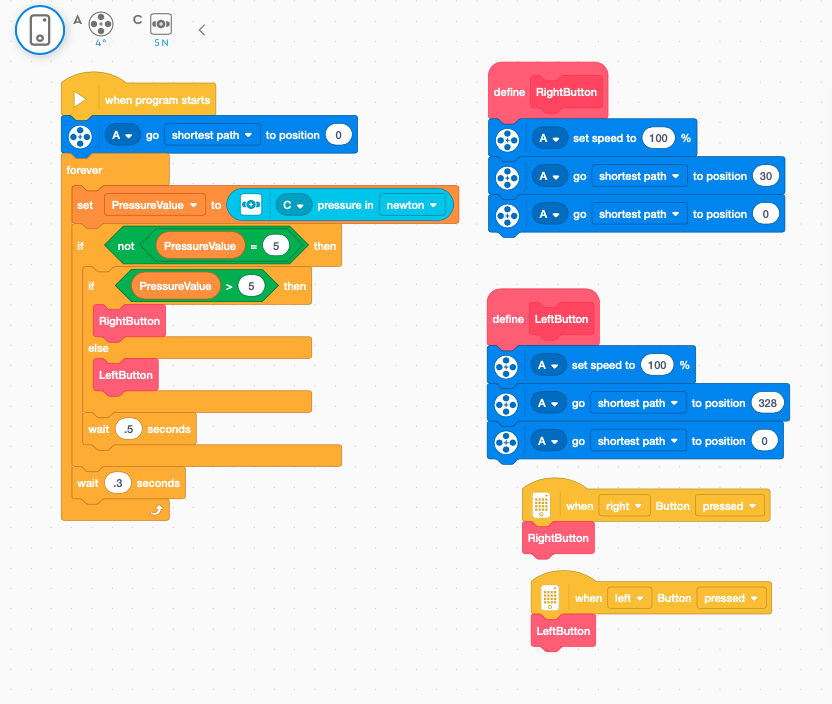Image resolution: width=832 pixels, height=704 pixels.
Task: Click the light matrix icon on the right Button block
Action: click(x=542, y=506)
